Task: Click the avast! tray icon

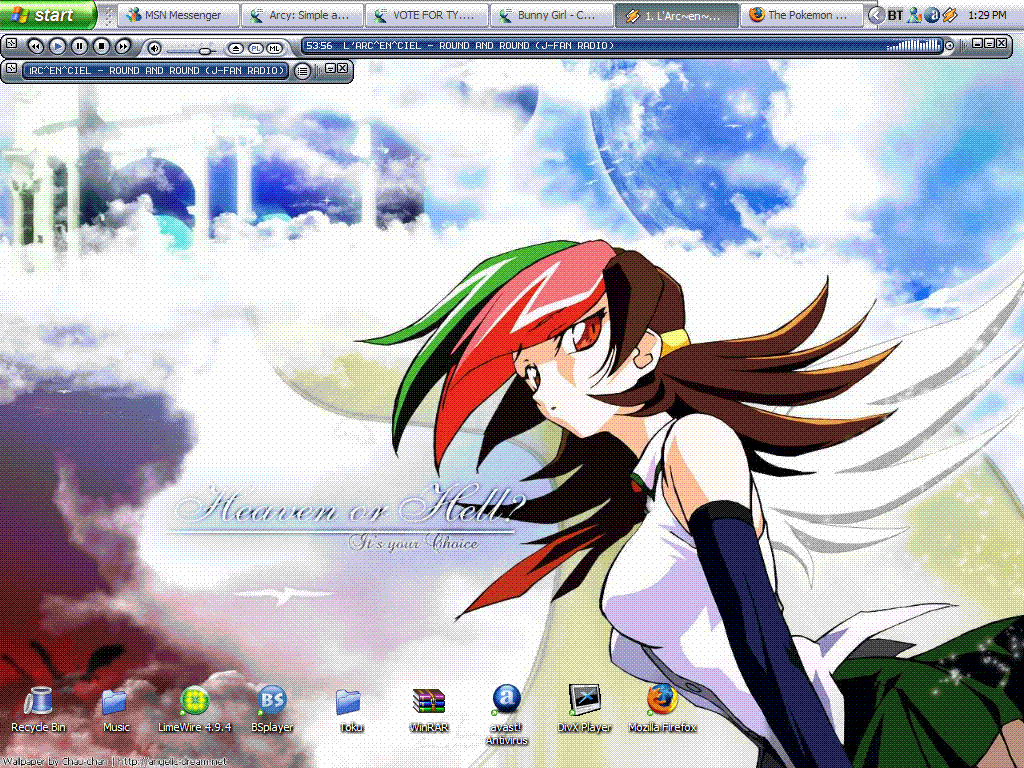Action: pos(932,15)
